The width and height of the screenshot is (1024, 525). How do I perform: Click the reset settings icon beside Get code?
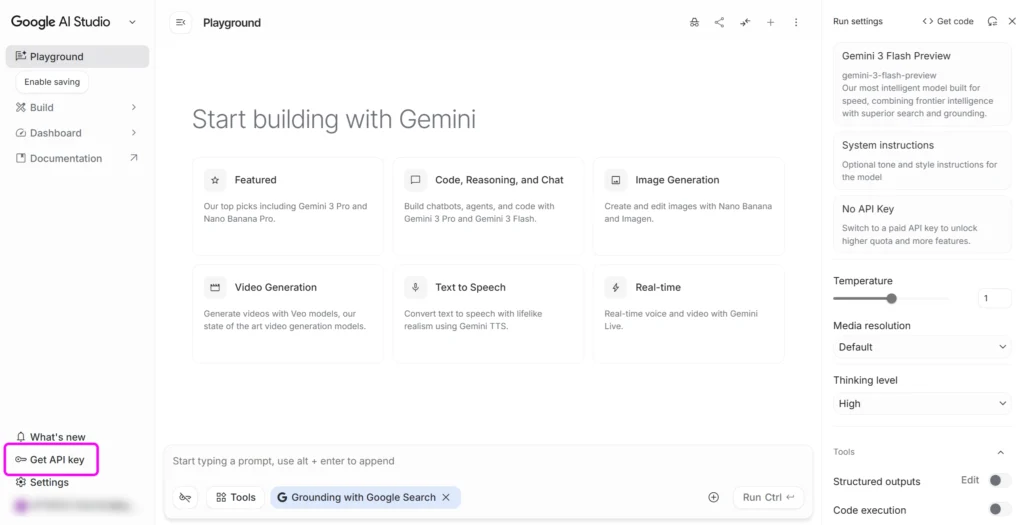tap(992, 21)
